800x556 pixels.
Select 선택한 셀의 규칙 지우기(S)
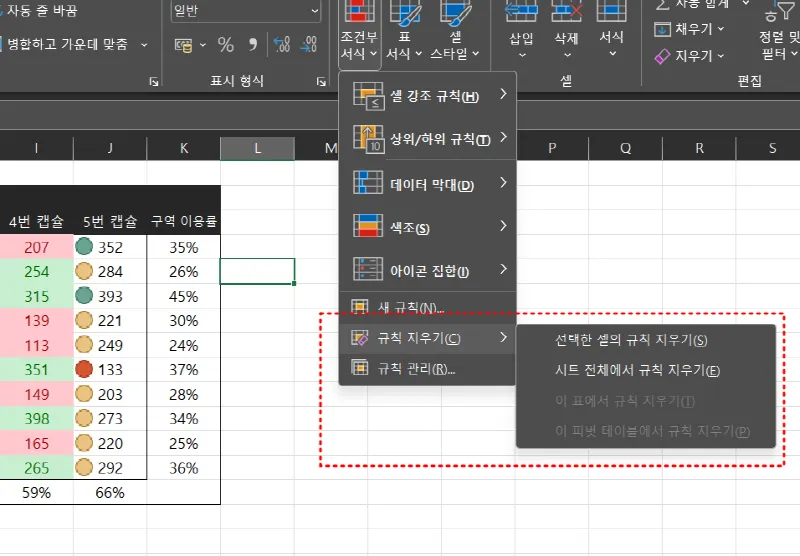[645, 340]
